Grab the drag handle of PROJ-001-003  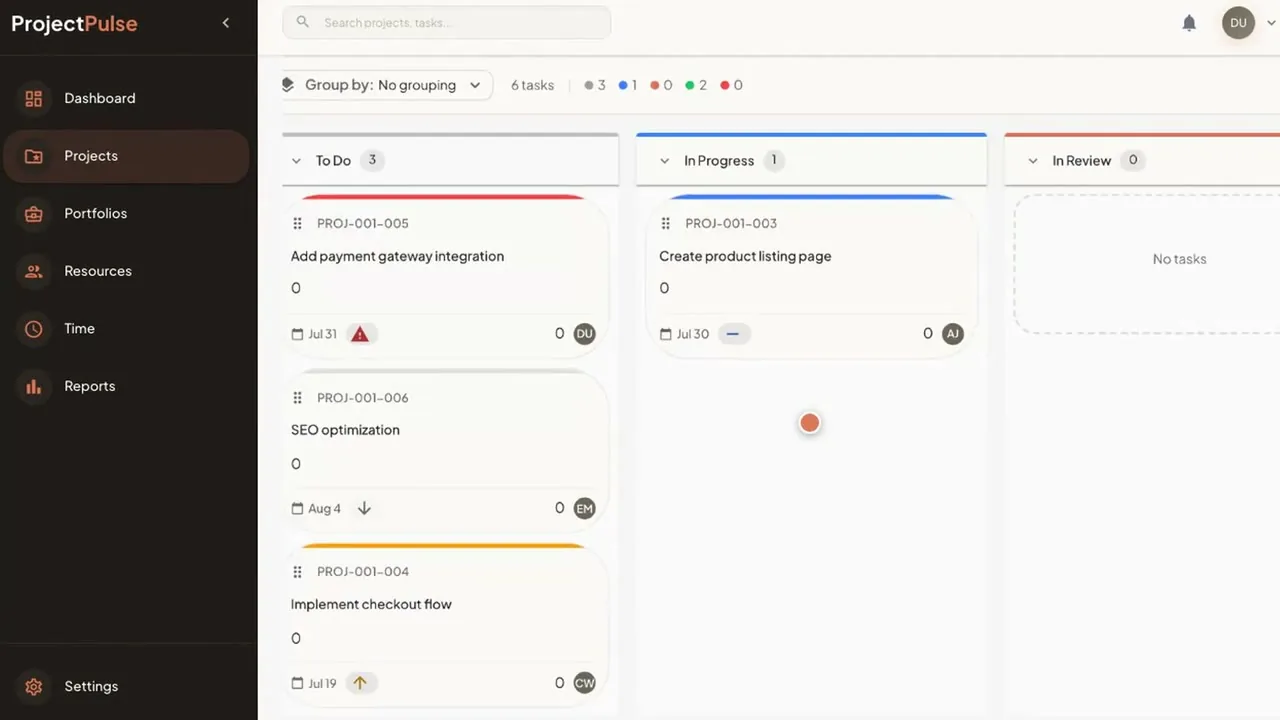pos(666,223)
